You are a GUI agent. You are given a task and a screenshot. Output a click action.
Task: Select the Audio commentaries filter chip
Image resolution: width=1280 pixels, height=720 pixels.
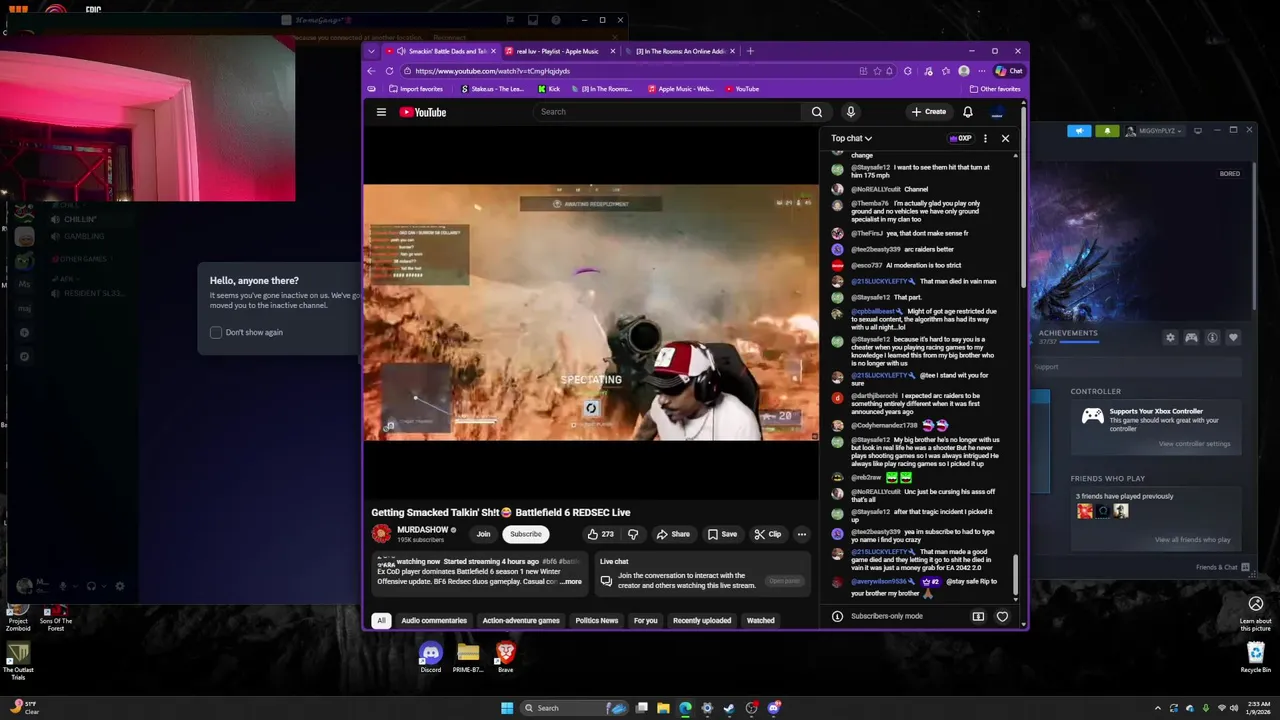pyautogui.click(x=434, y=620)
